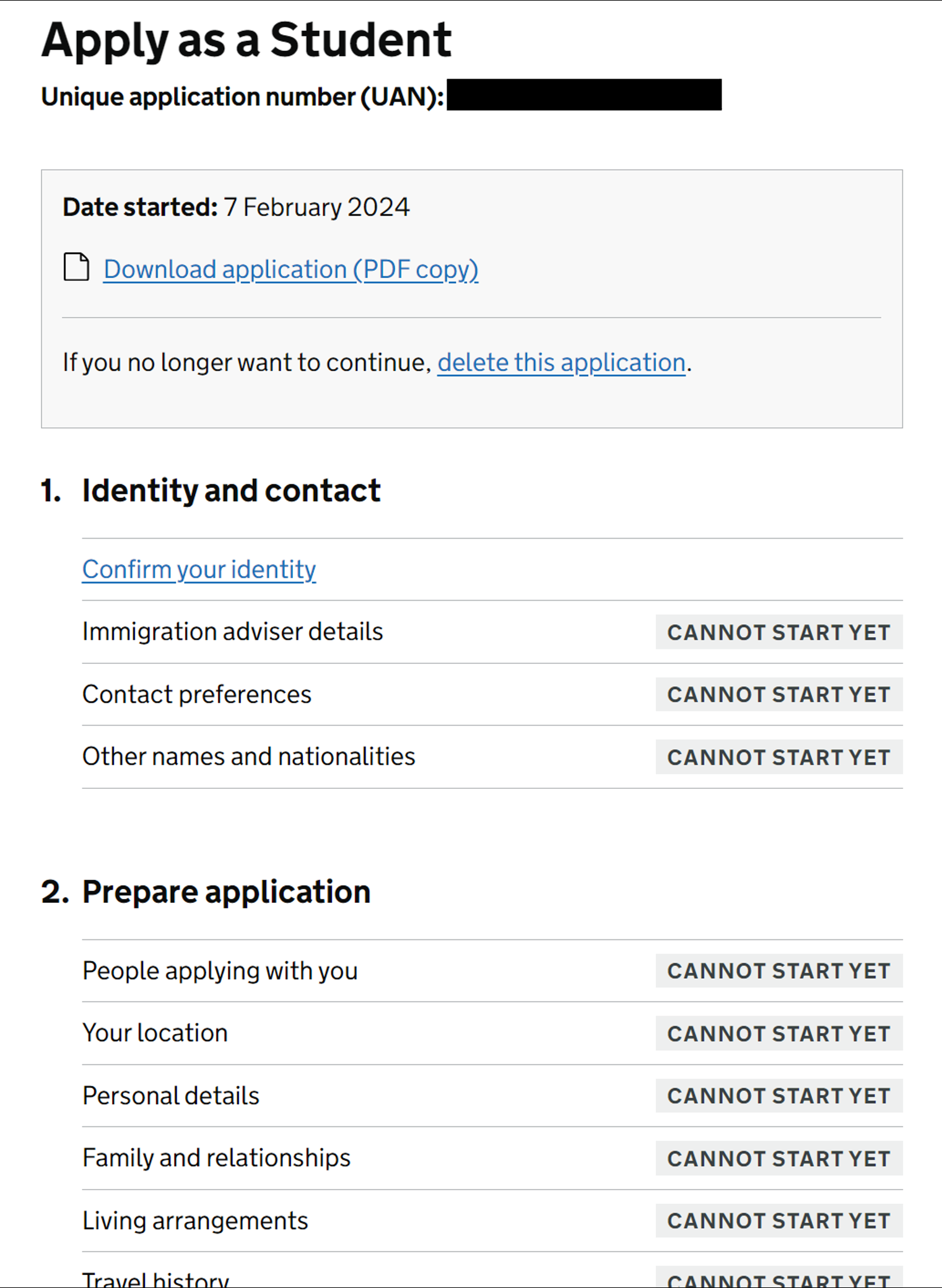Click the redacted UAN number field
Image resolution: width=942 pixels, height=1288 pixels.
pyautogui.click(x=583, y=95)
